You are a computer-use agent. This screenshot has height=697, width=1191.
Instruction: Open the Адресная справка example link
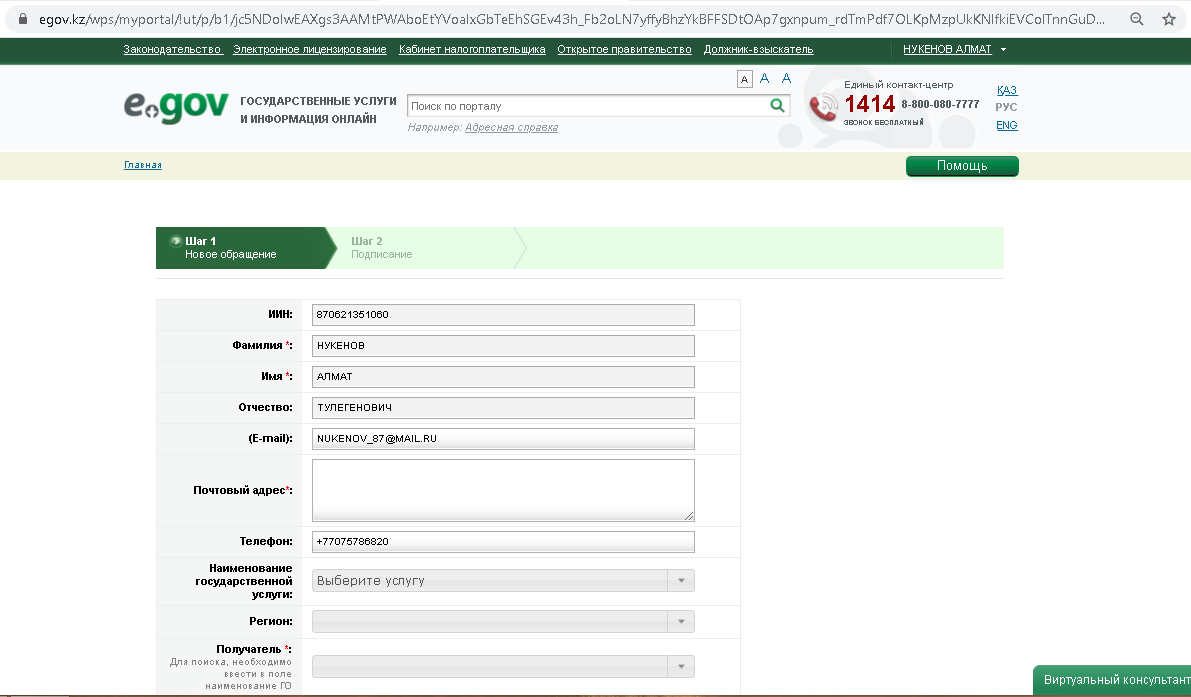(x=511, y=127)
